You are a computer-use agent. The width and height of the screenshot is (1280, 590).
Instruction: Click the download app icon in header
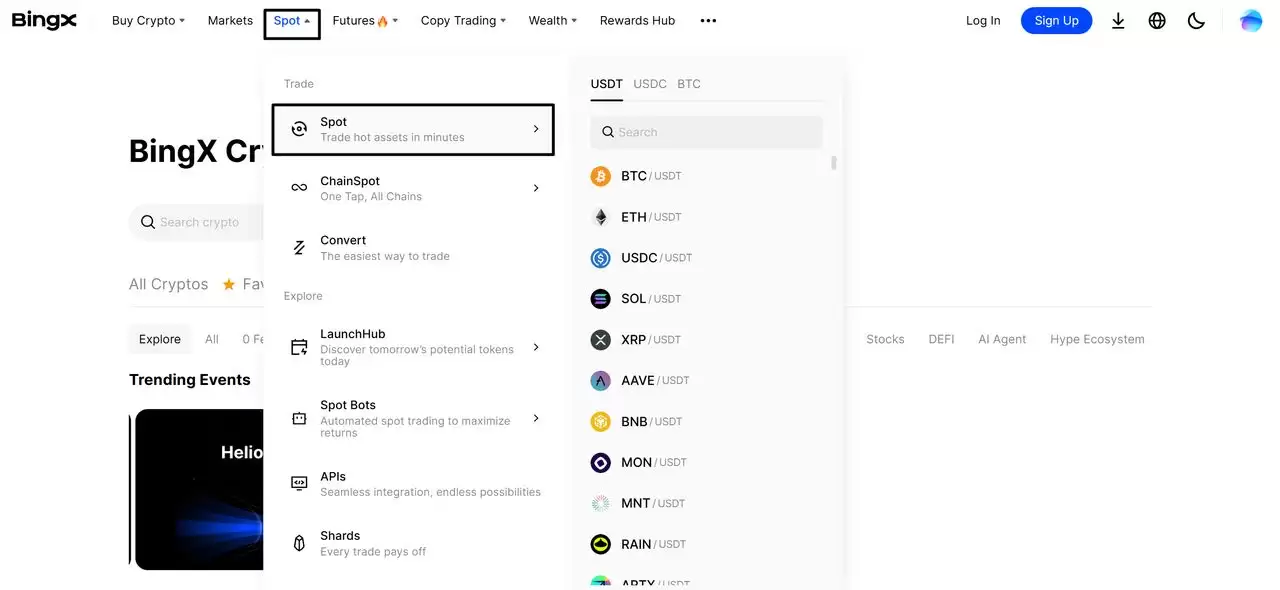click(x=1118, y=21)
